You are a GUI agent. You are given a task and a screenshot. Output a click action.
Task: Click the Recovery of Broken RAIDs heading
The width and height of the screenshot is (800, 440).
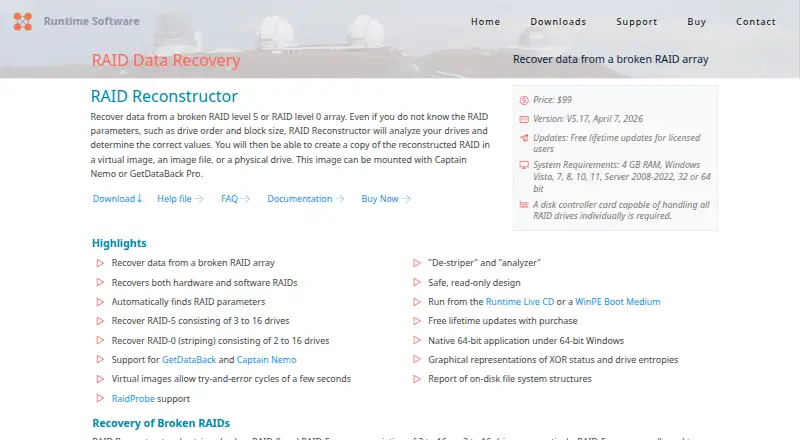pyautogui.click(x=161, y=423)
